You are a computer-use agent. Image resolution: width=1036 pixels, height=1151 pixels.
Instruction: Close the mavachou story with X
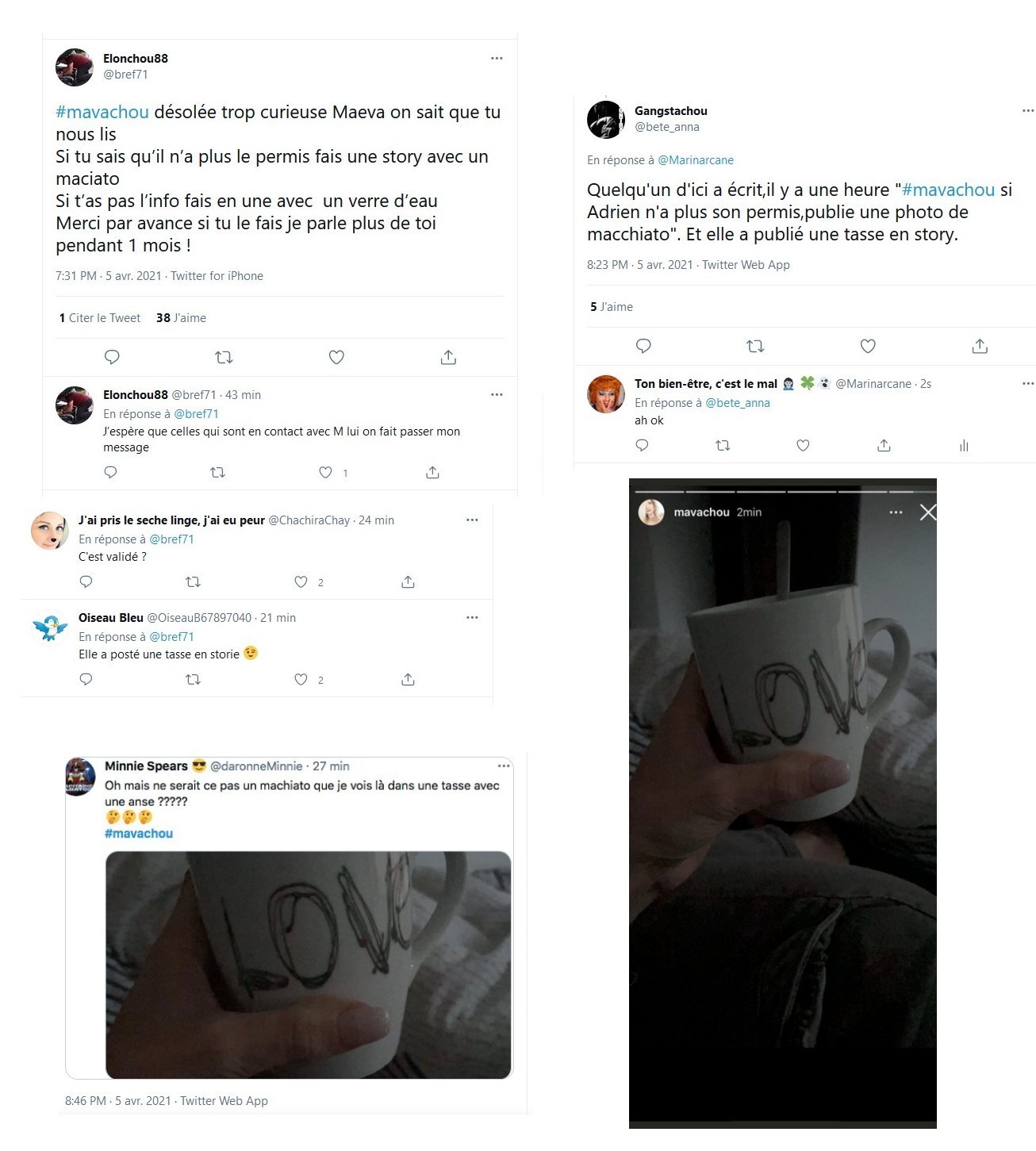pos(928,512)
